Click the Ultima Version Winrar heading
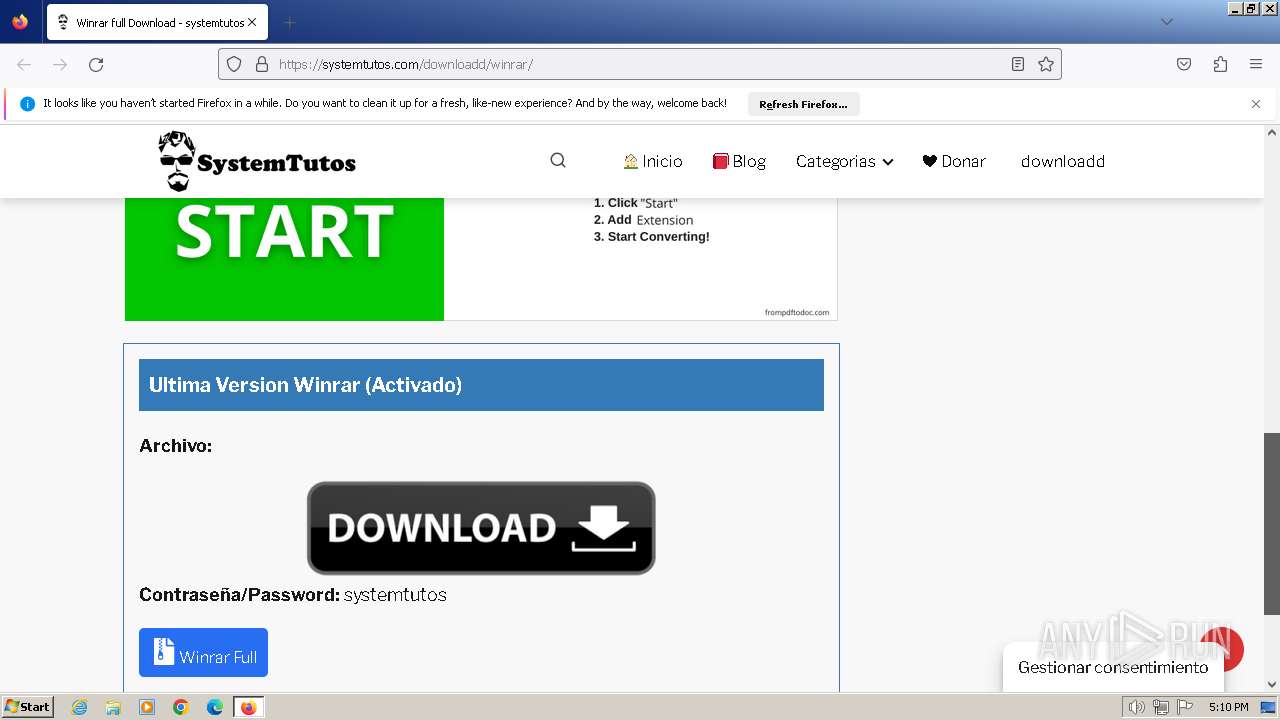This screenshot has width=1280, height=720. 305,385
